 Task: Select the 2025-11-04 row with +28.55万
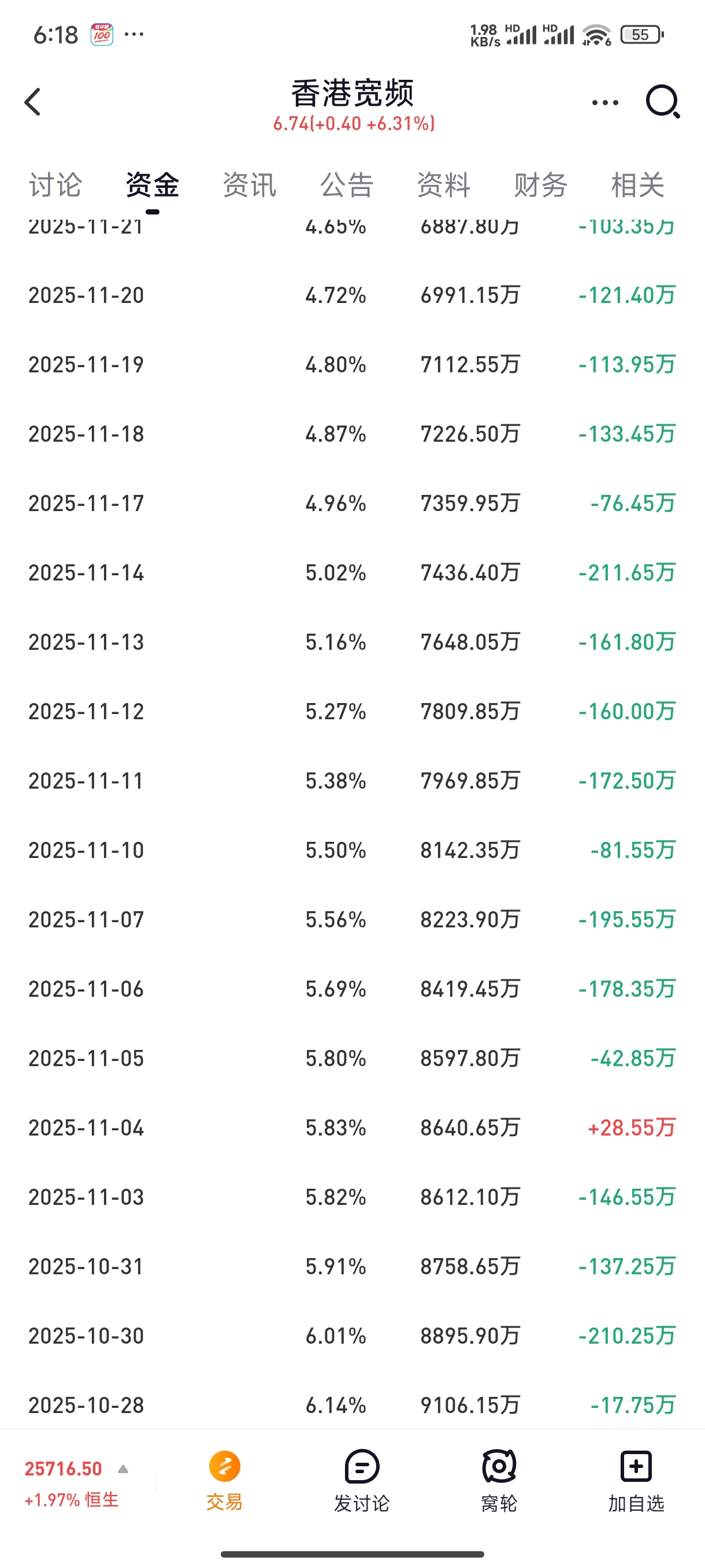point(352,1128)
